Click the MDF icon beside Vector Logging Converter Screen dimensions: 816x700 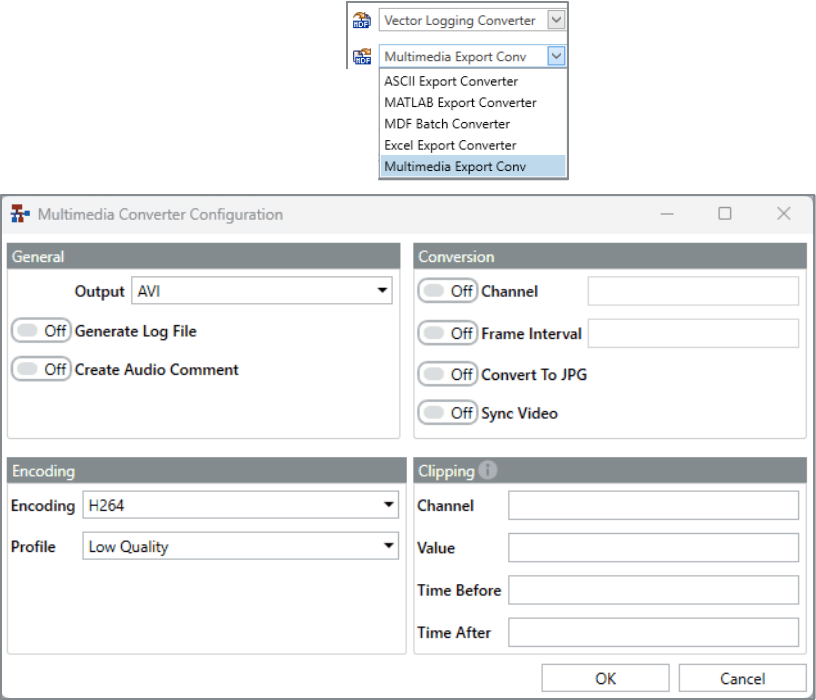(x=362, y=20)
